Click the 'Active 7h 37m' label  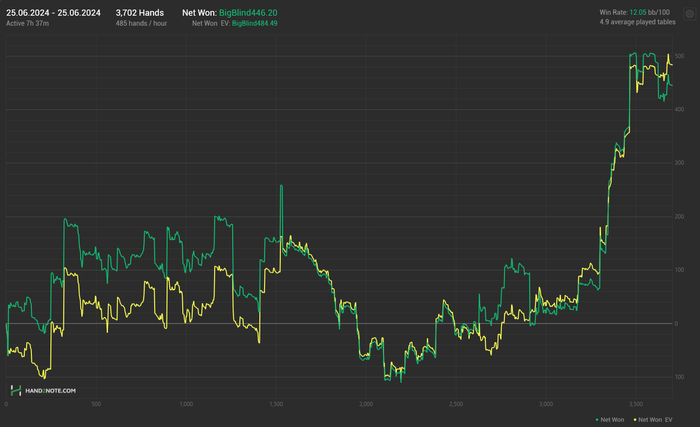click(x=28, y=23)
